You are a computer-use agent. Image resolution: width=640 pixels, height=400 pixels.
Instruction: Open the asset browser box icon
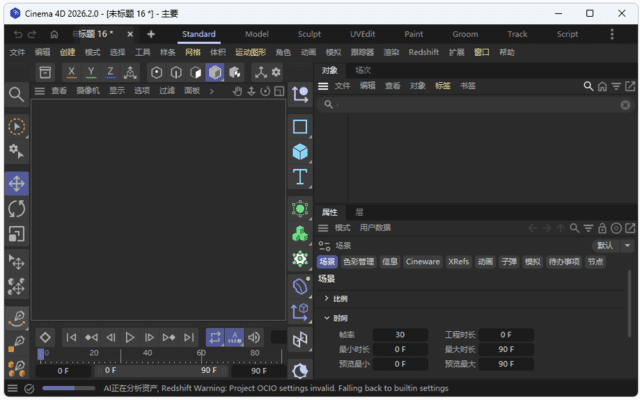click(x=45, y=73)
